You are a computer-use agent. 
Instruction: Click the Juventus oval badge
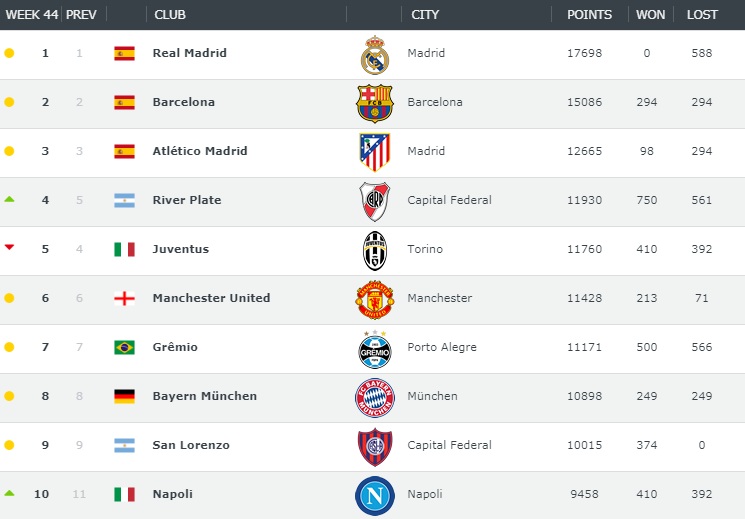pos(375,250)
